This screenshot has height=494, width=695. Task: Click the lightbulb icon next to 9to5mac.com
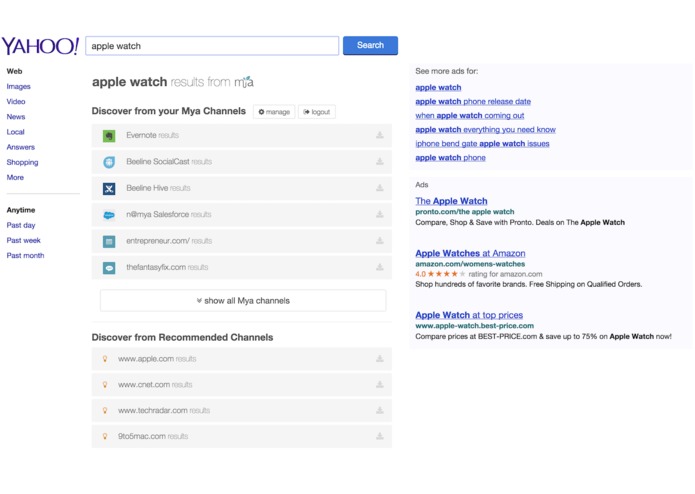105,436
